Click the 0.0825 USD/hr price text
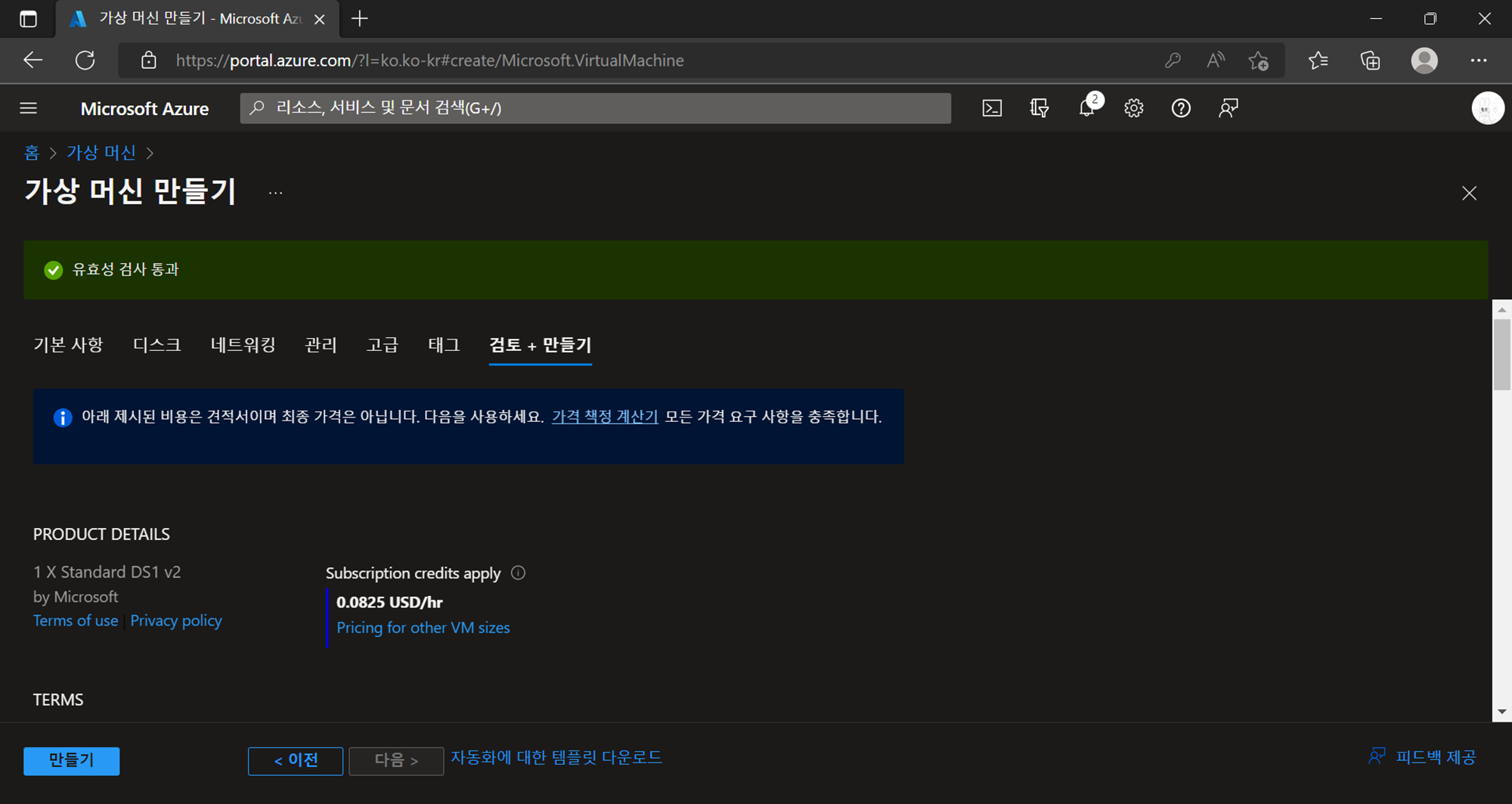The width and height of the screenshot is (1512, 804). pos(389,603)
